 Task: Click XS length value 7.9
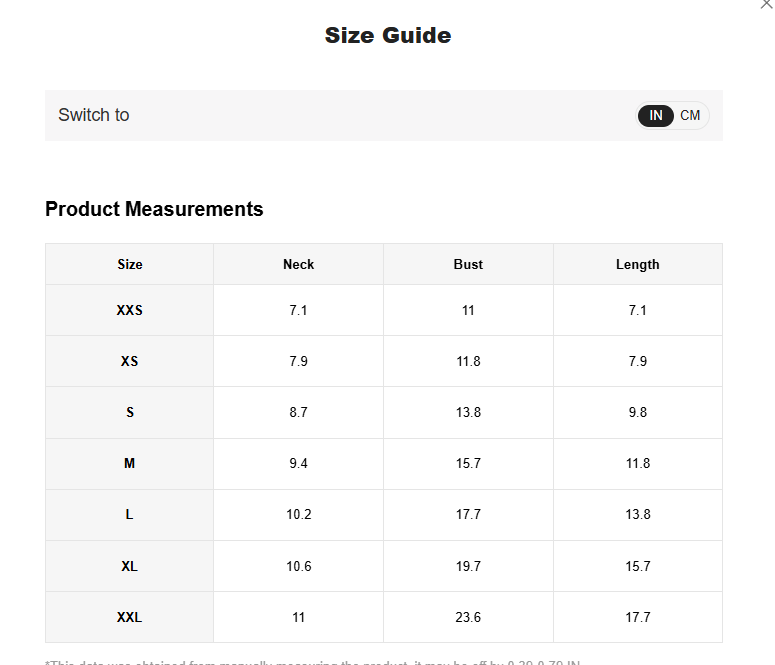[638, 361]
